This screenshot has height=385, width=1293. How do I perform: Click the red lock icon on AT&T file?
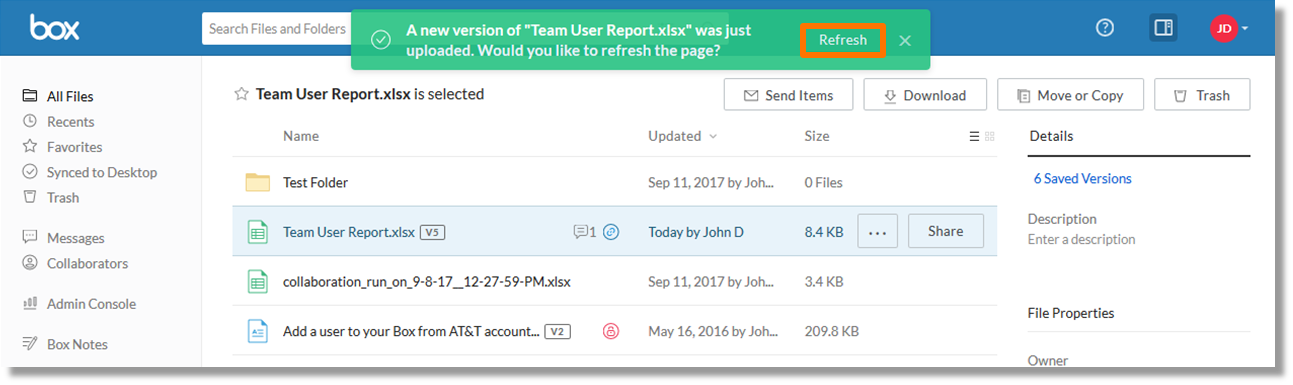tap(609, 331)
